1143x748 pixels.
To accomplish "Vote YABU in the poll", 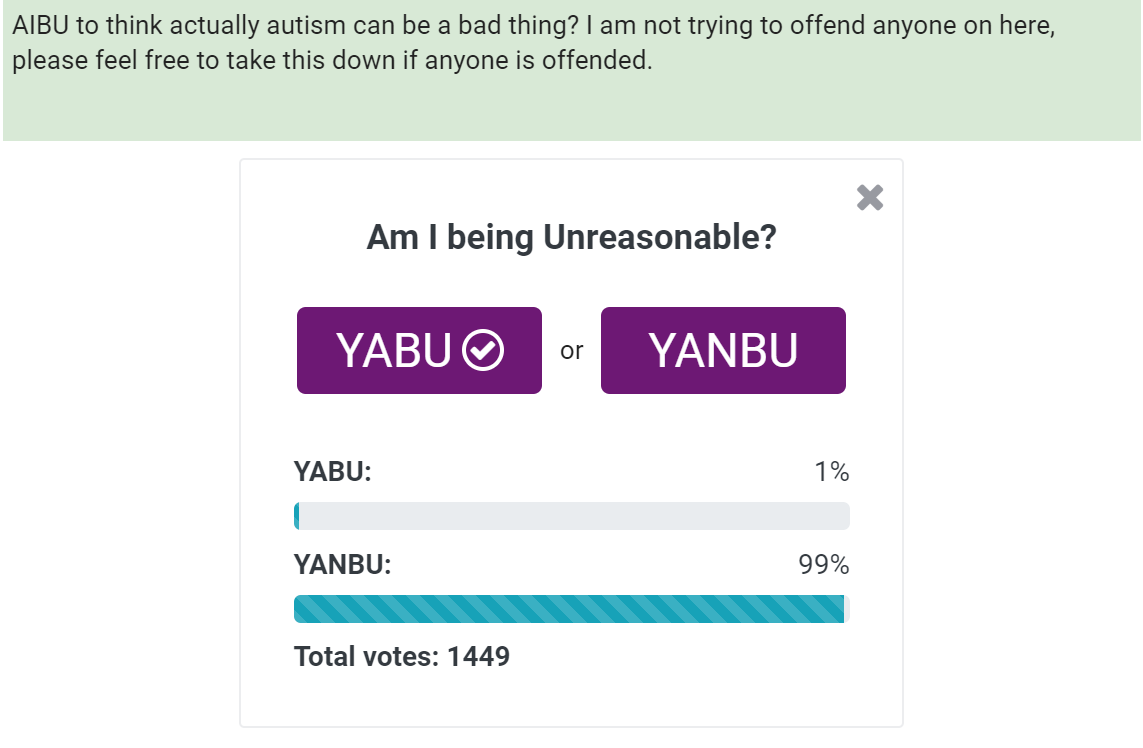I will click(x=419, y=351).
